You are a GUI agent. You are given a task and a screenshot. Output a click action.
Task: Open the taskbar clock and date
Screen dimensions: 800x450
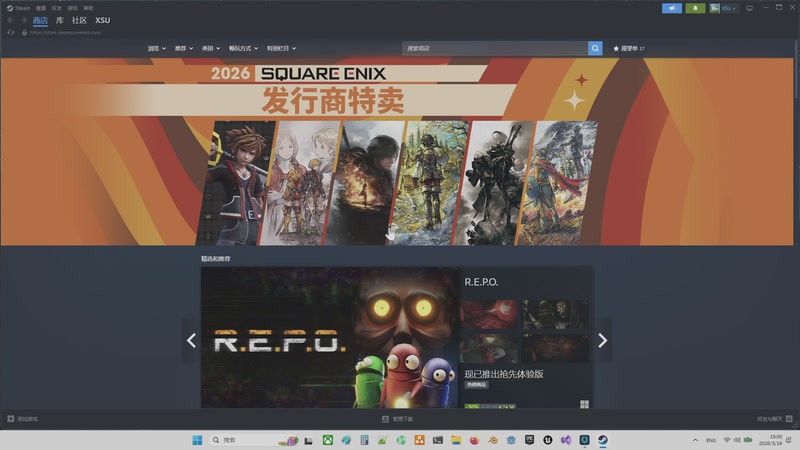(x=771, y=440)
